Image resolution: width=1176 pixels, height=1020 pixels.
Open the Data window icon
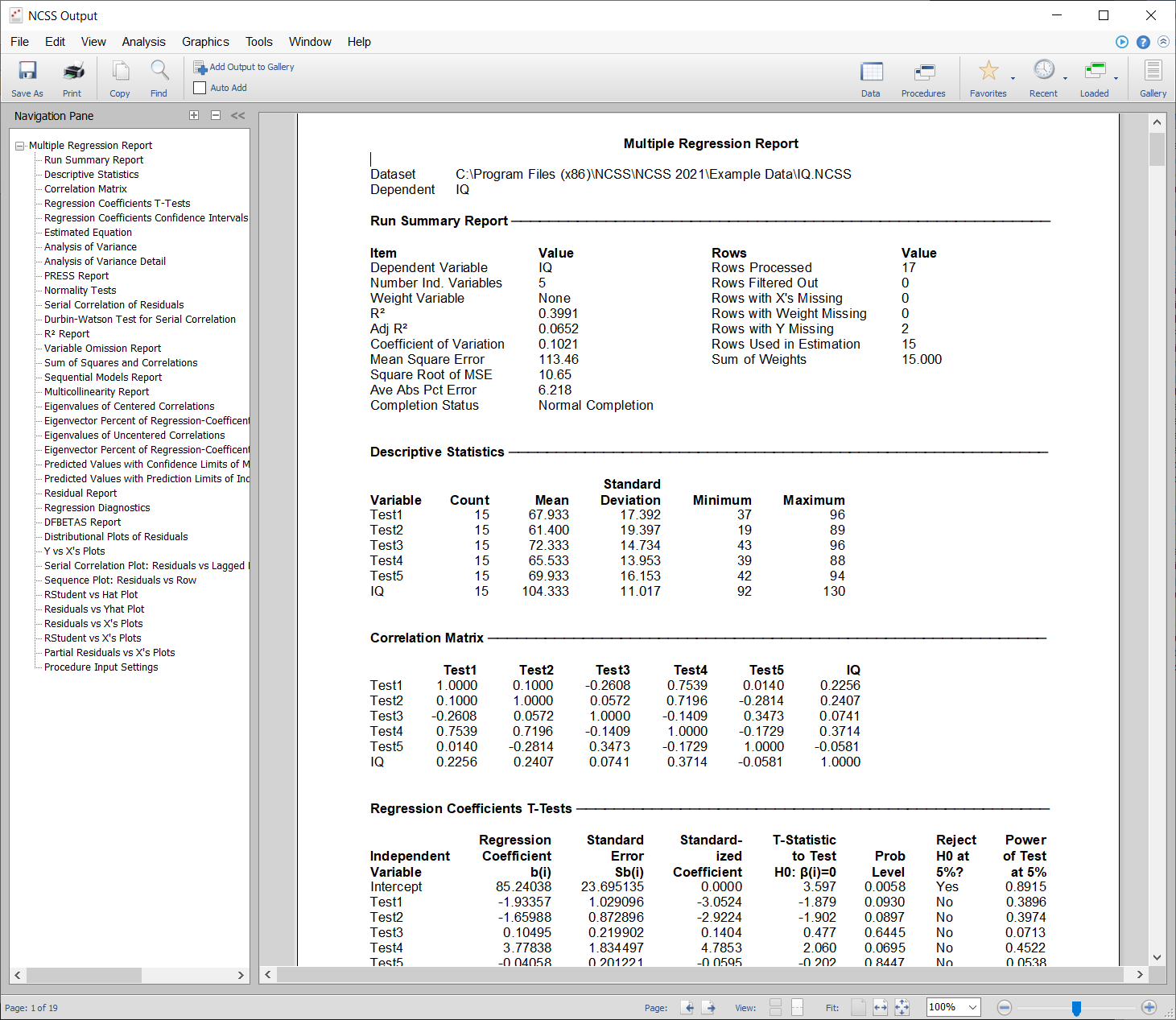[x=871, y=76]
